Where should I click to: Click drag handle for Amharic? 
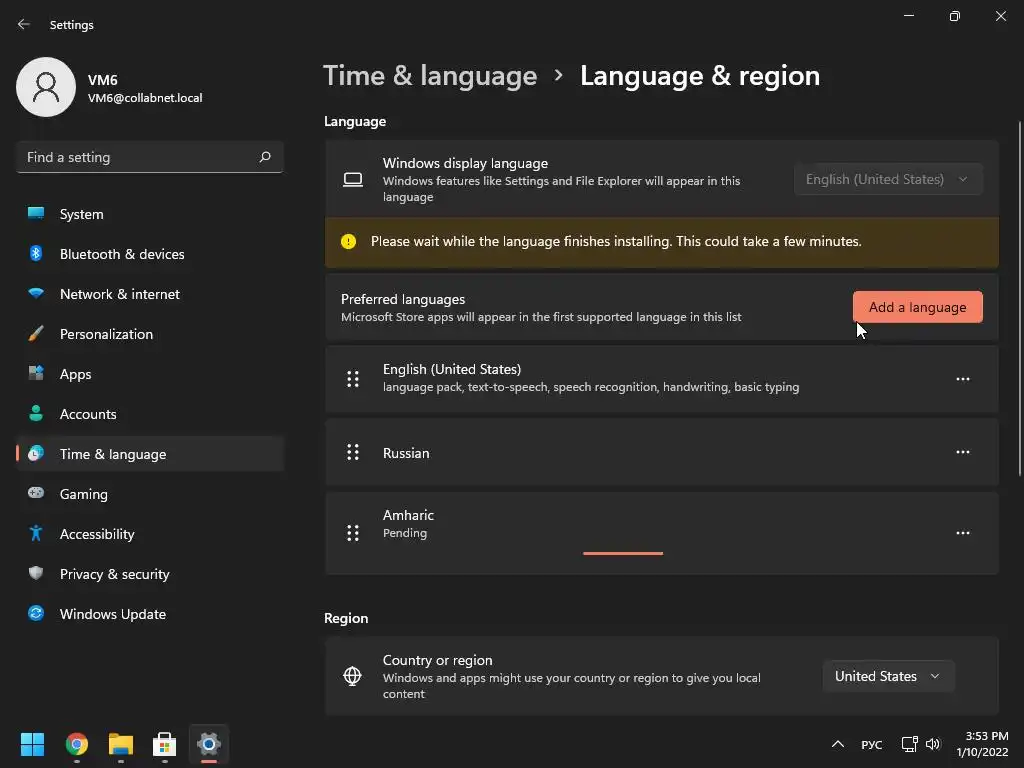(353, 533)
